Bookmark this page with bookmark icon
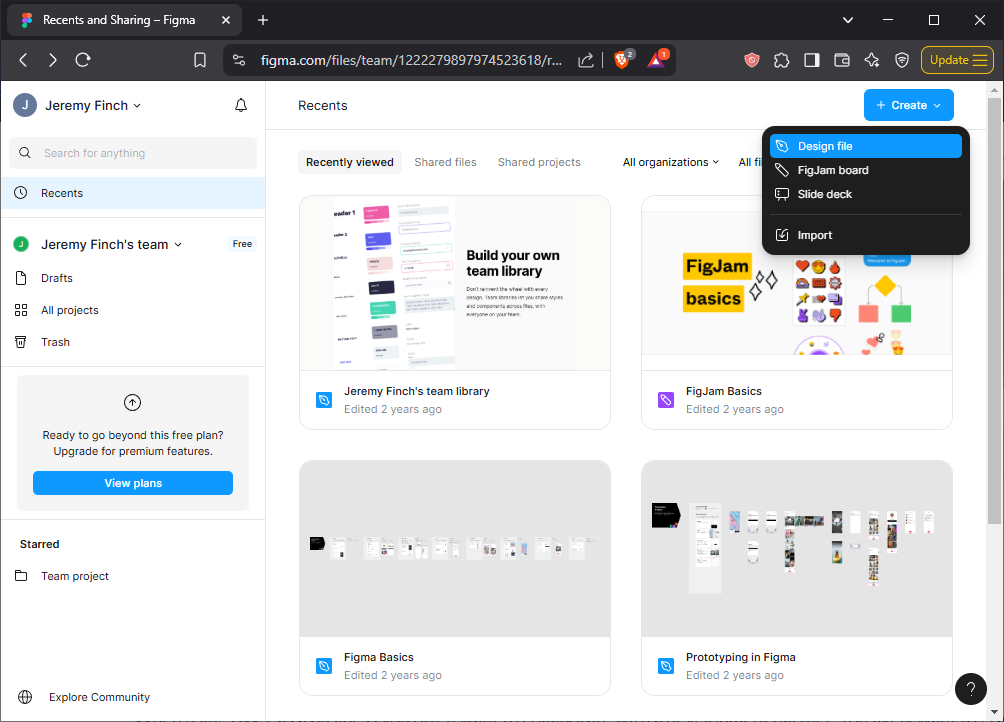This screenshot has width=1004, height=722. [200, 60]
